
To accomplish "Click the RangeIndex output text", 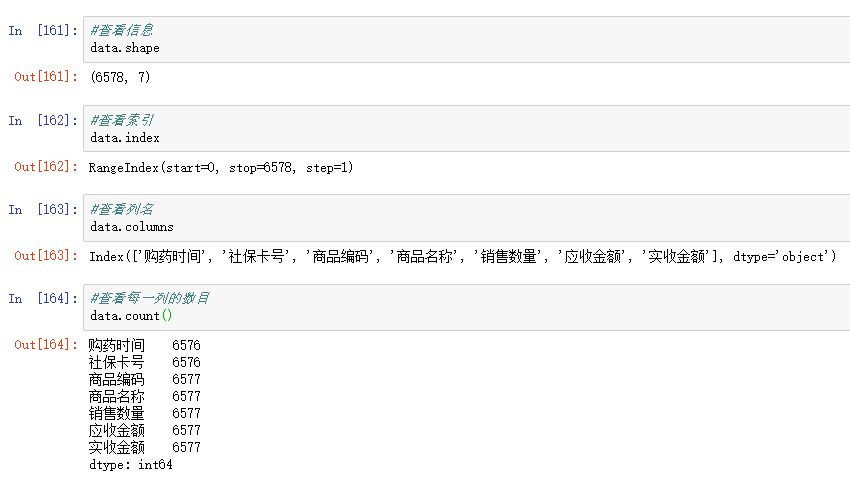I will pyautogui.click(x=221, y=168).
